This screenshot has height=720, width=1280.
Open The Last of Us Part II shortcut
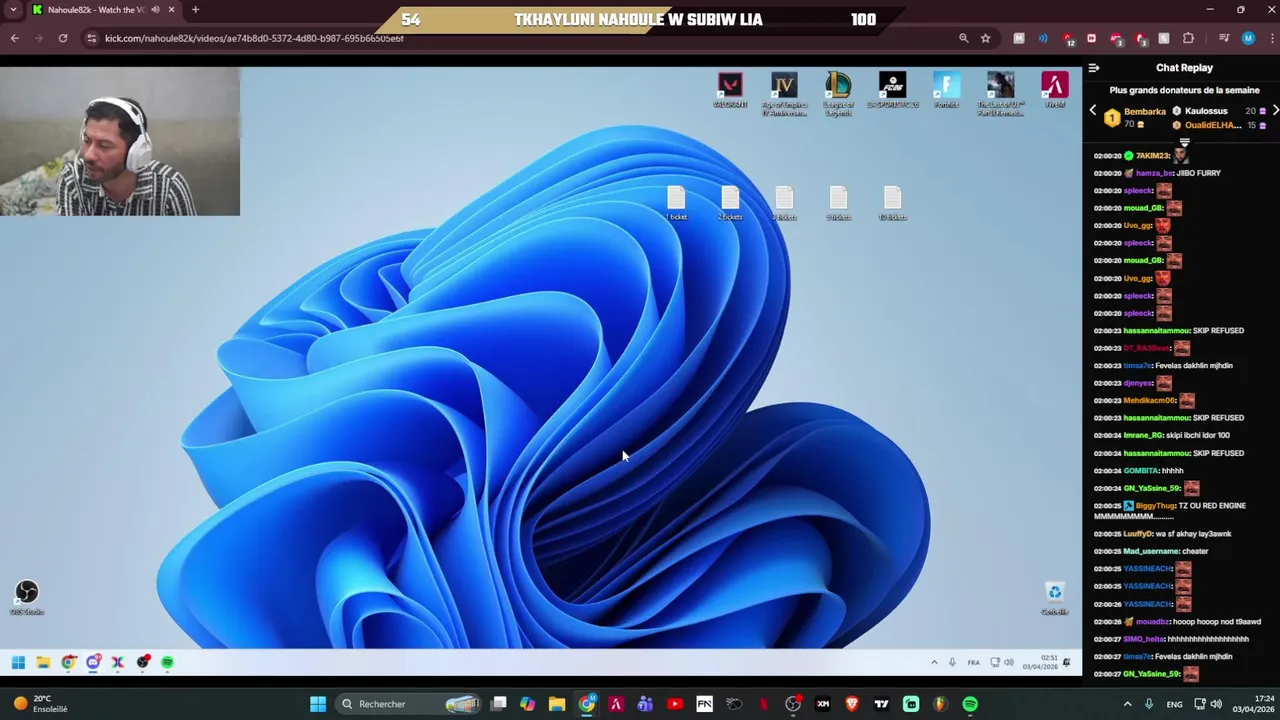pyautogui.click(x=1000, y=93)
